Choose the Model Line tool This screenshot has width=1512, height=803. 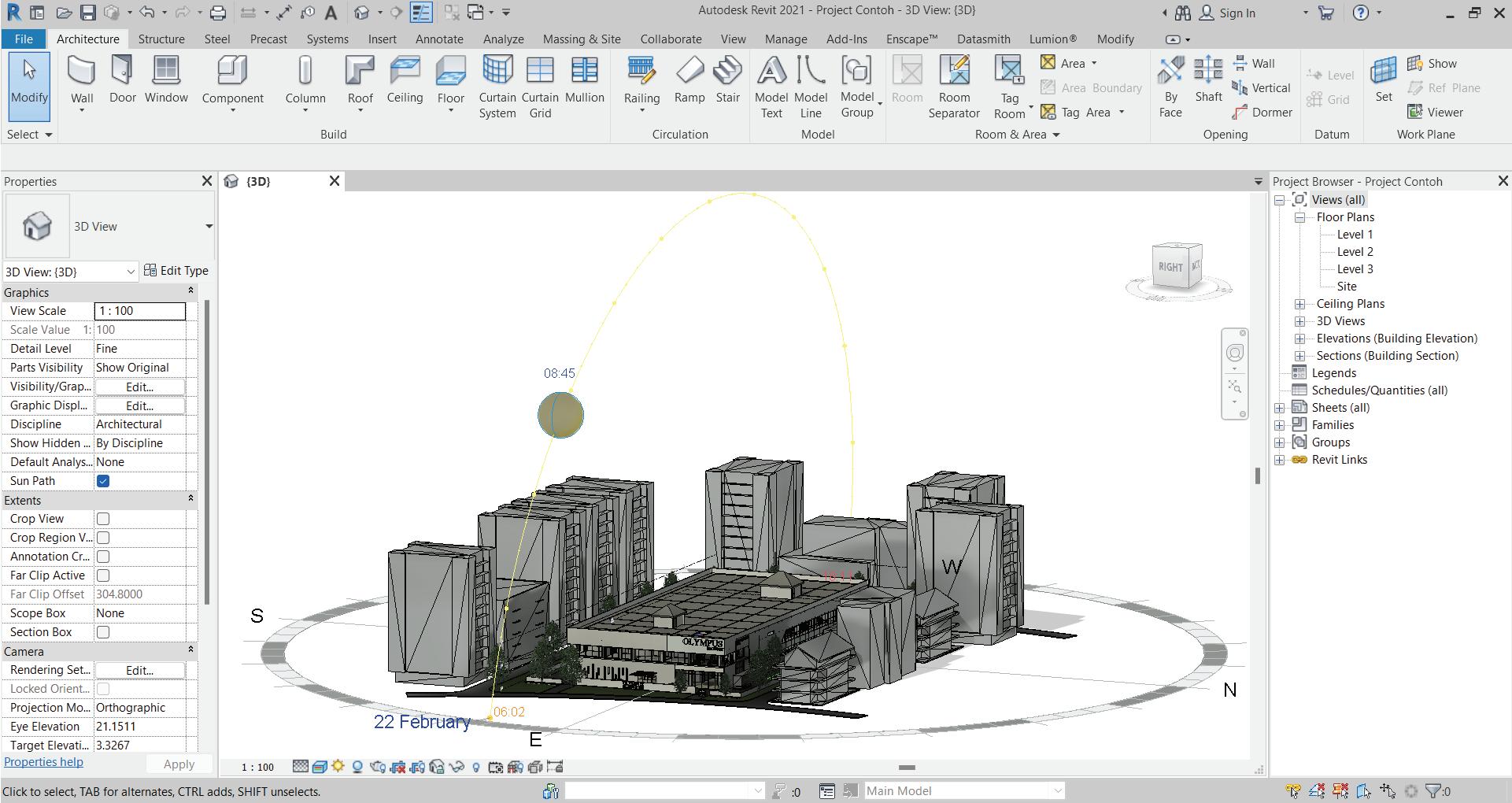tap(811, 87)
